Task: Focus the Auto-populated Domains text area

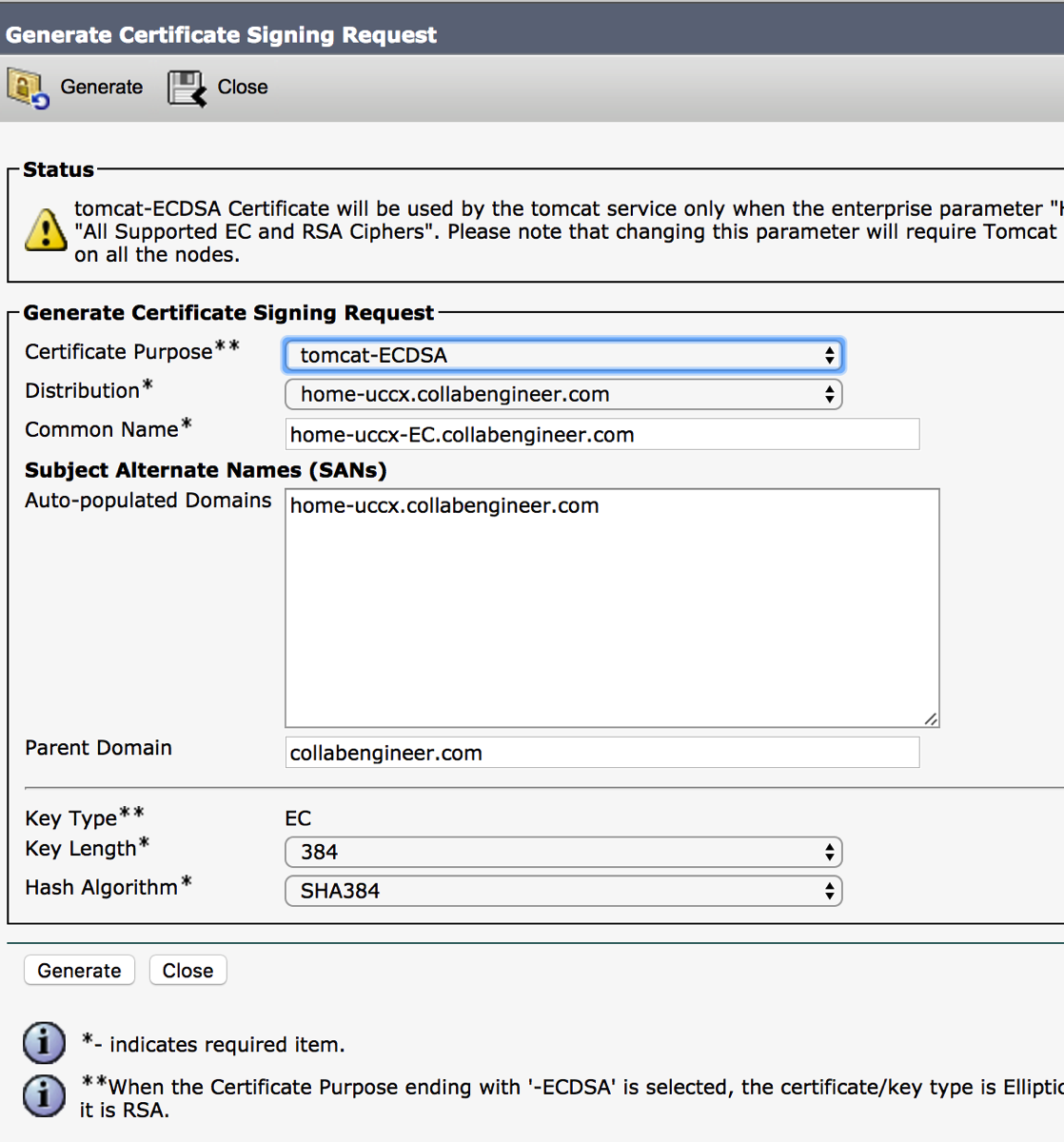Action: pos(611,609)
